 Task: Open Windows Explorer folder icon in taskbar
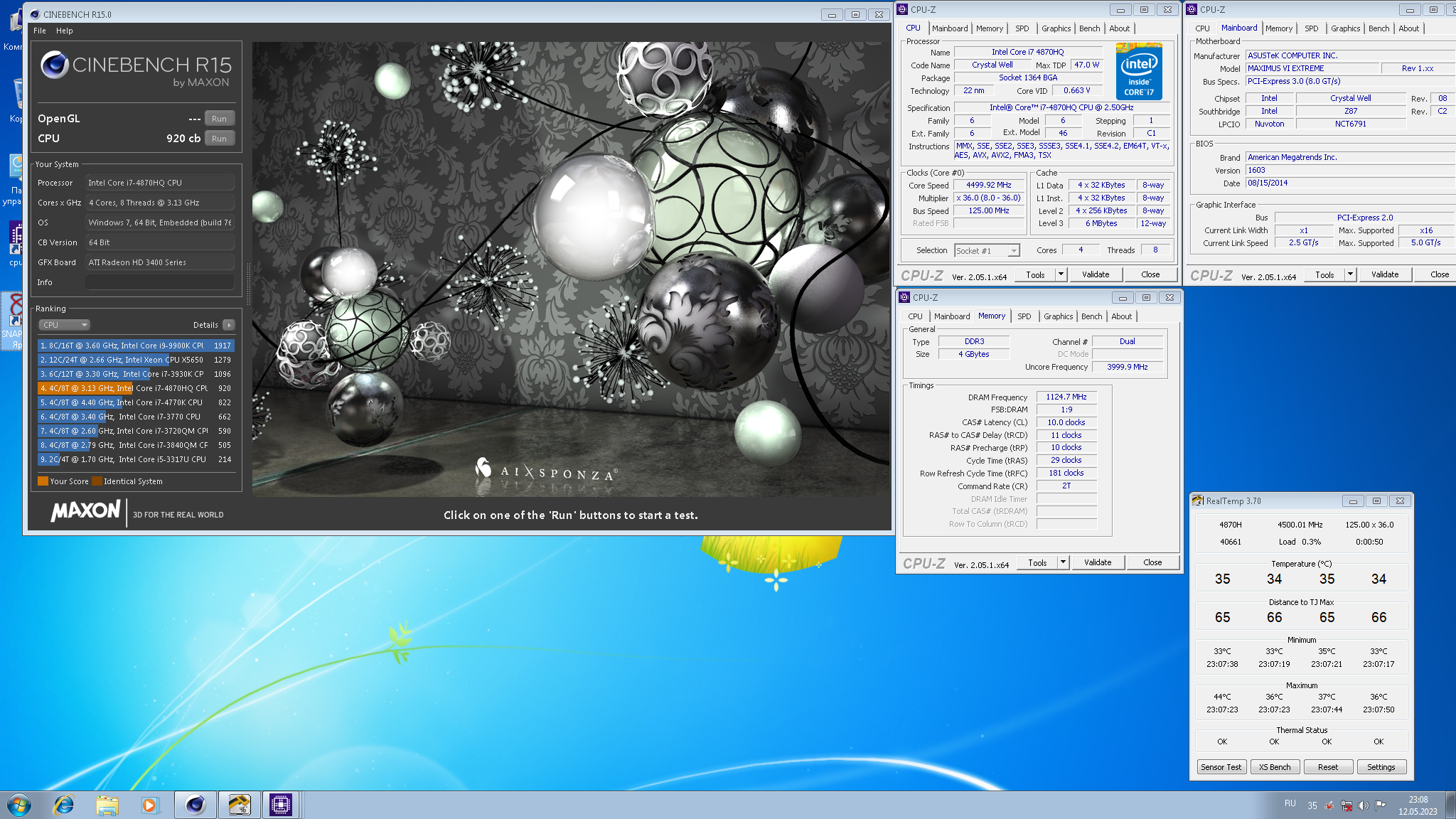pyautogui.click(x=107, y=805)
